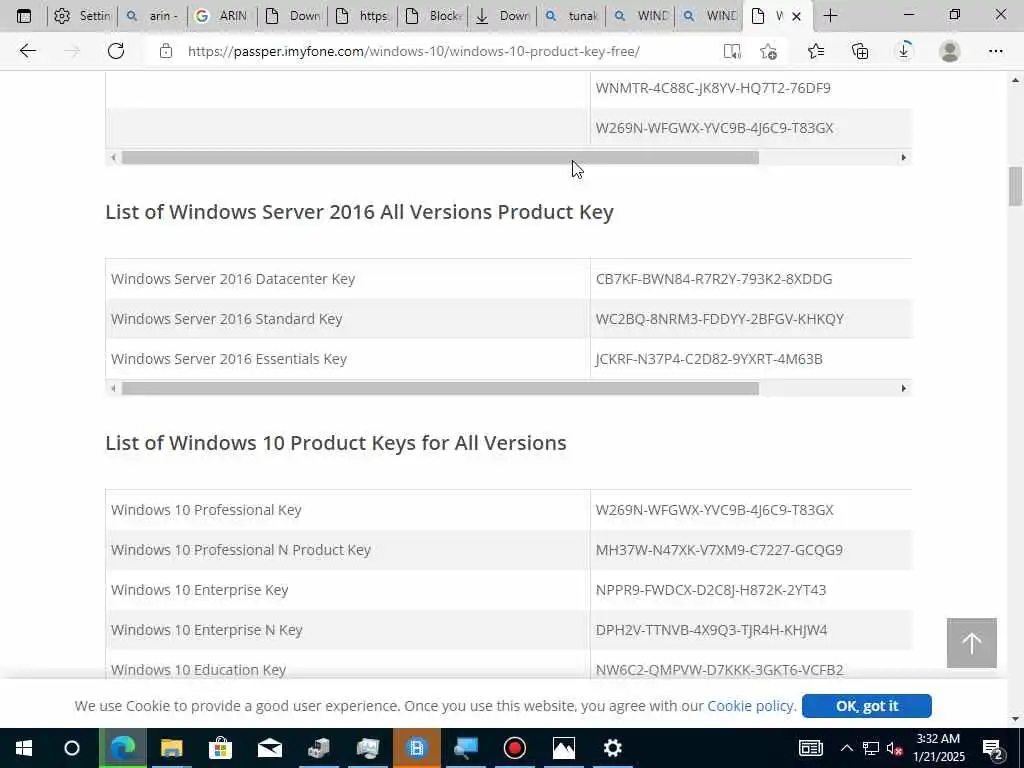Switch to the Google ARIN tab
This screenshot has width=1024, height=768.
click(221, 16)
